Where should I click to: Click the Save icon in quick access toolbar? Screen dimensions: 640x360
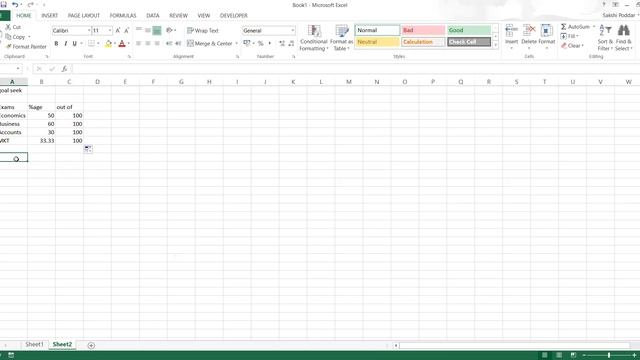(x=3, y=4)
